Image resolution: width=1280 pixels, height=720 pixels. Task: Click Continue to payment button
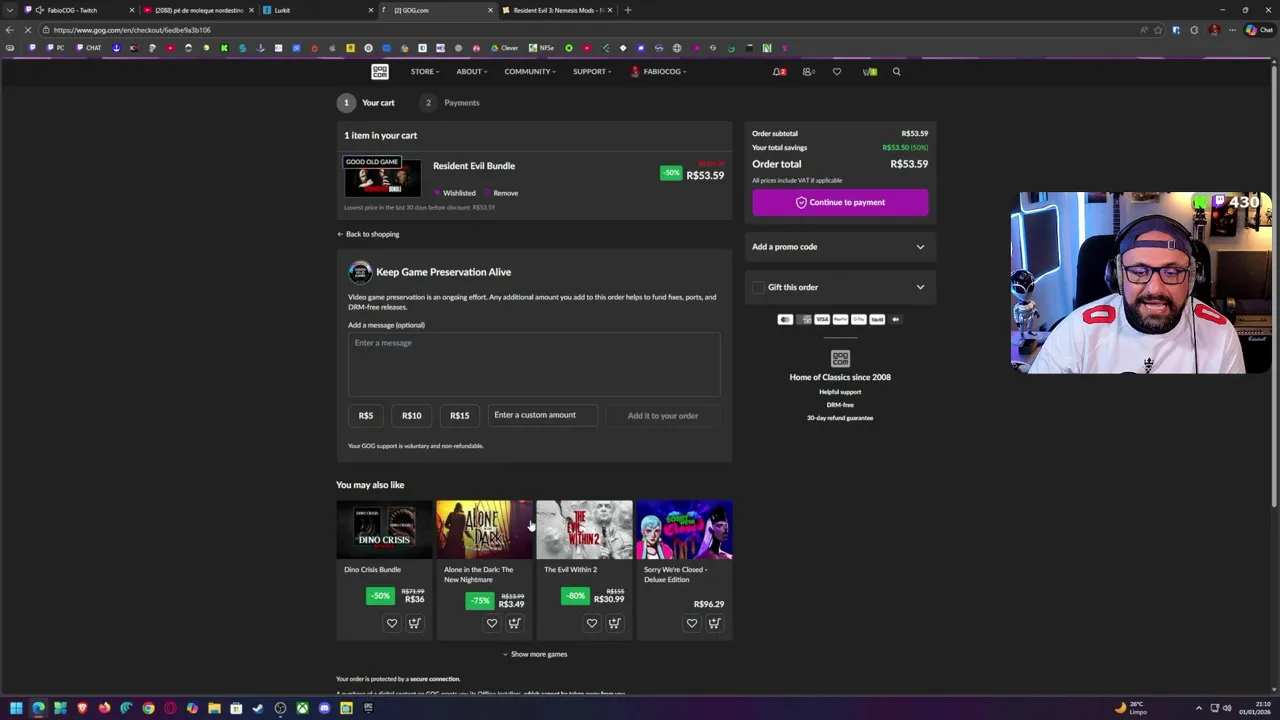[840, 202]
